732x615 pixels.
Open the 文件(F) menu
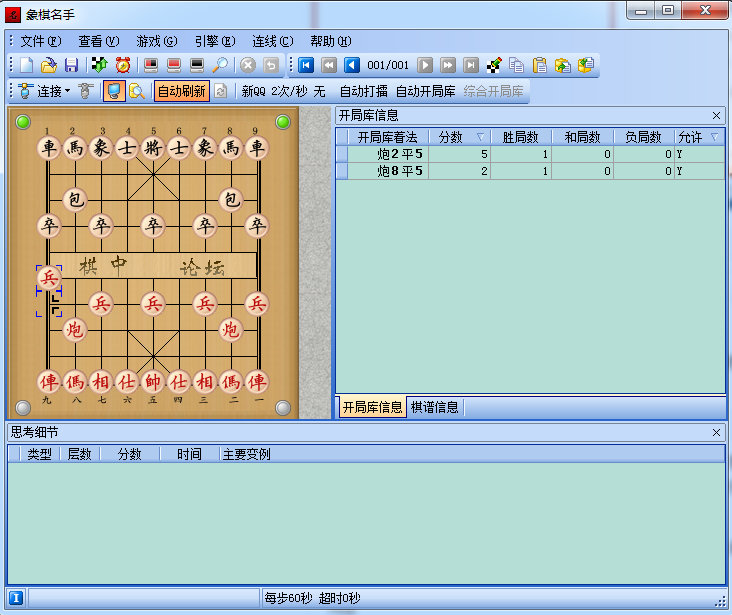click(41, 41)
